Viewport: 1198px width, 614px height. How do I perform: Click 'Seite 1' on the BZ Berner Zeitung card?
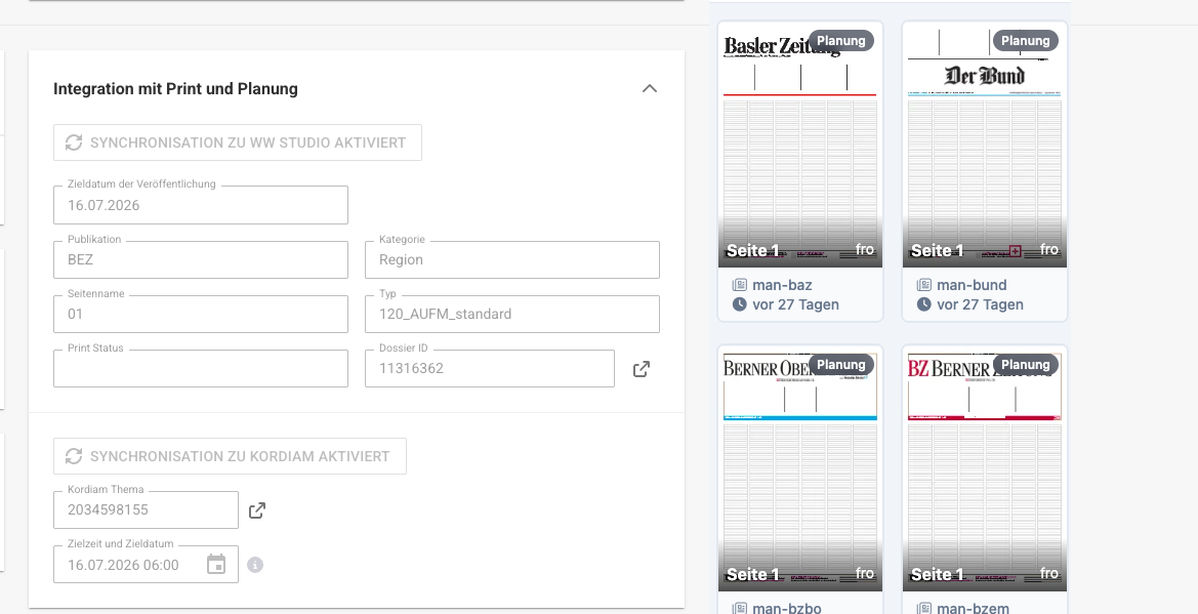937,574
